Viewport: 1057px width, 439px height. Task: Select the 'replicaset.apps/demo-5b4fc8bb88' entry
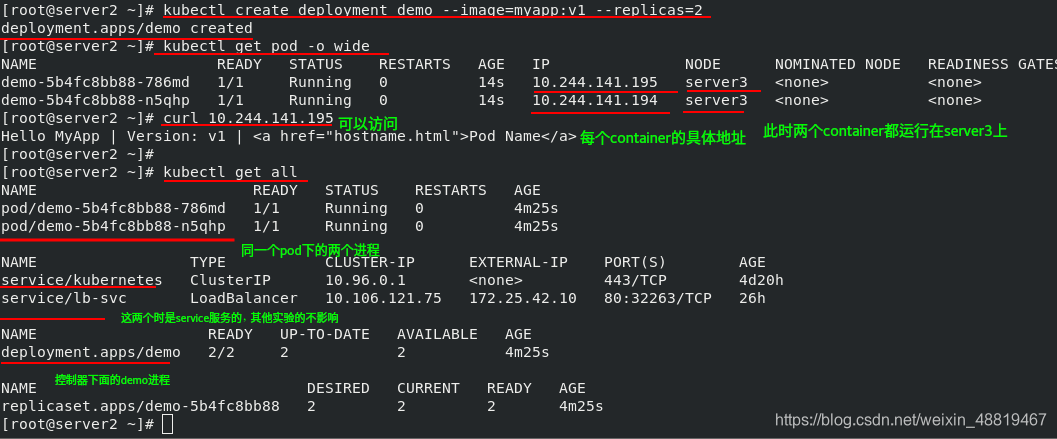(x=140, y=406)
